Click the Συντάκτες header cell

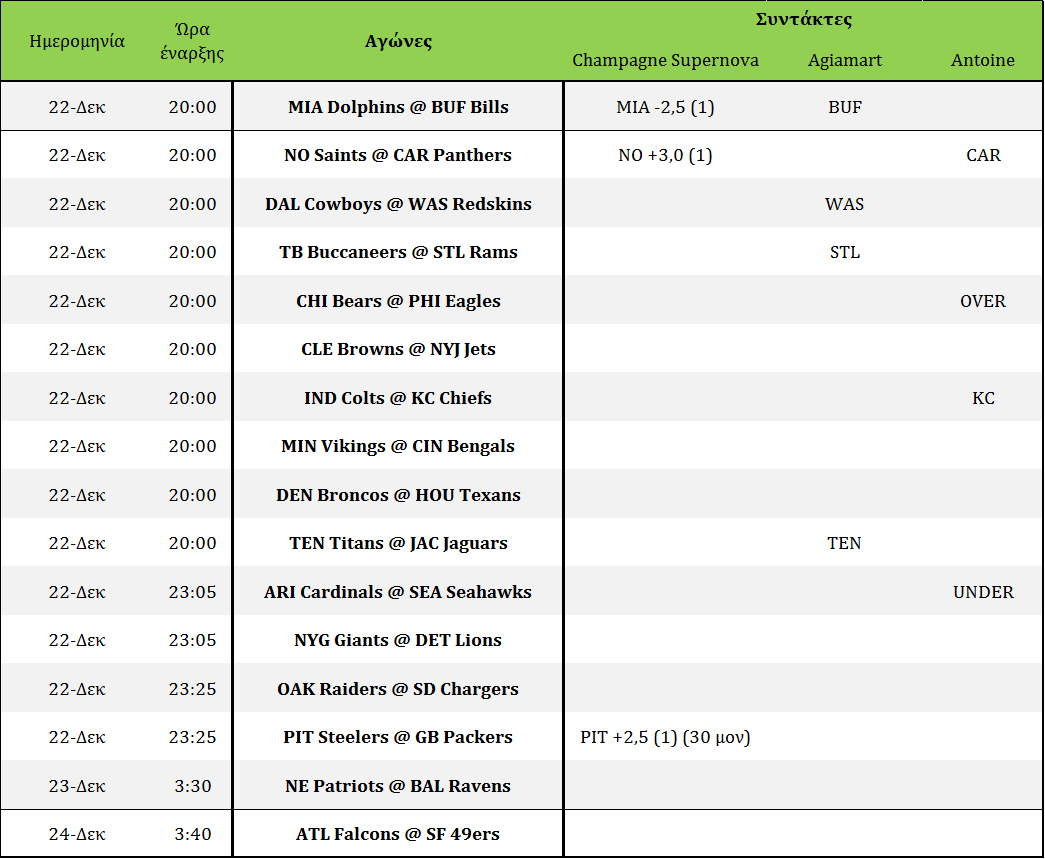tap(804, 19)
